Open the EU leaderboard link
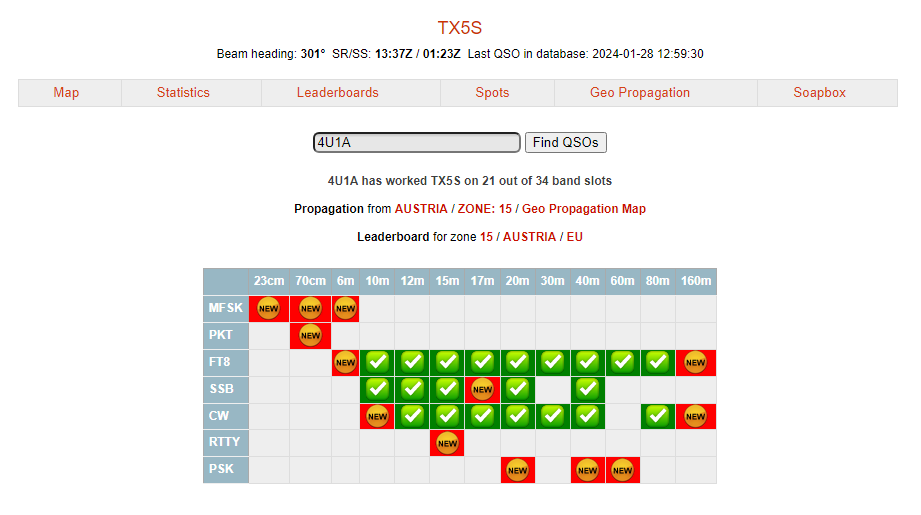Image resolution: width=921 pixels, height=515 pixels. pos(575,237)
